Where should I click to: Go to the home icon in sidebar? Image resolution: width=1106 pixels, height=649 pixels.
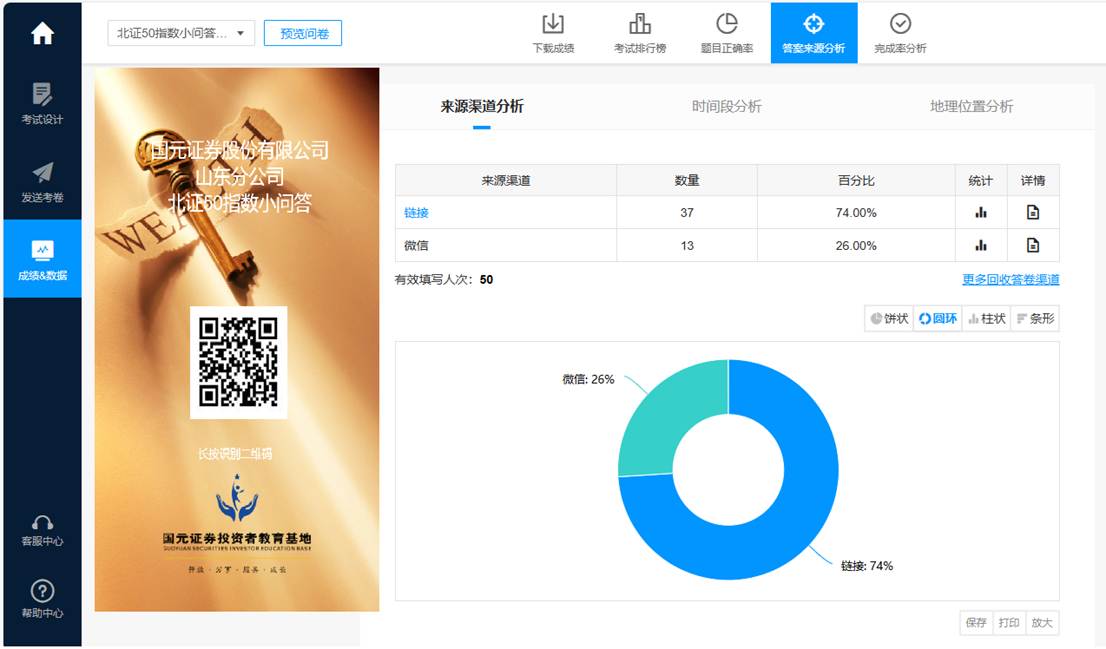(x=42, y=33)
